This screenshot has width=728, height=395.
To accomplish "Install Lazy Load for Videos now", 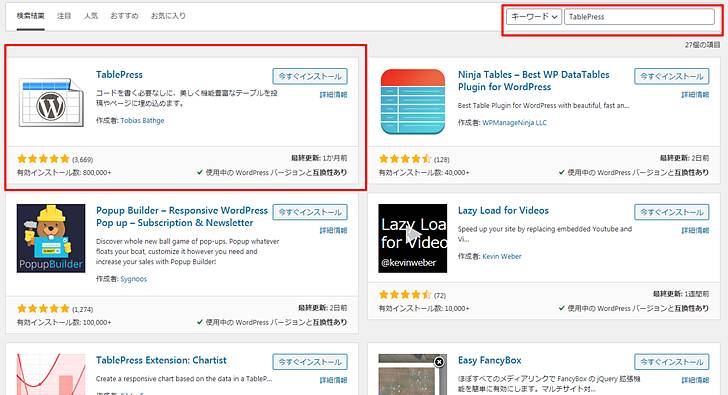I will [x=672, y=212].
